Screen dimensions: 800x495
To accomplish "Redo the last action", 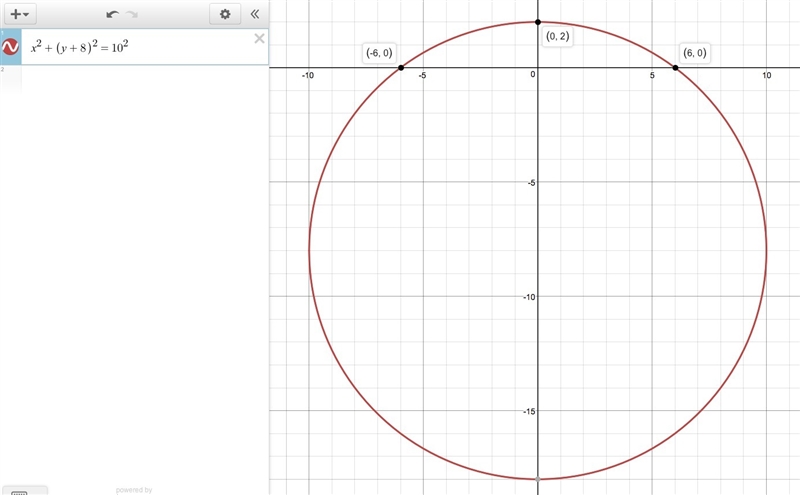I will coord(132,14).
